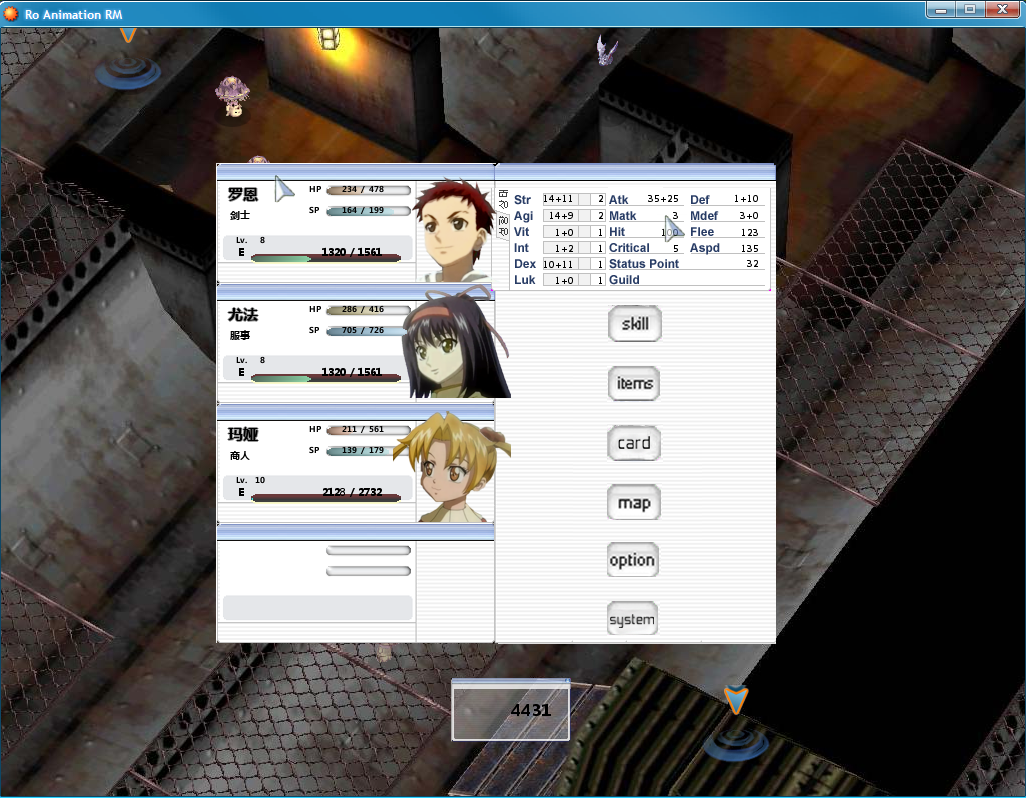Click 罗恩's HP bar showing 234 / 478
Viewport: 1026px width, 798px height.
click(368, 190)
